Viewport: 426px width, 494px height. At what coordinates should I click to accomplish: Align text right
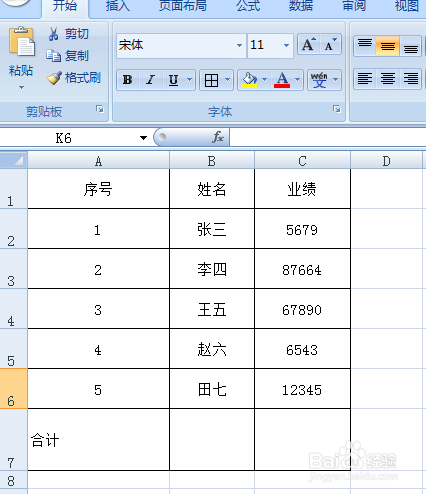point(411,79)
